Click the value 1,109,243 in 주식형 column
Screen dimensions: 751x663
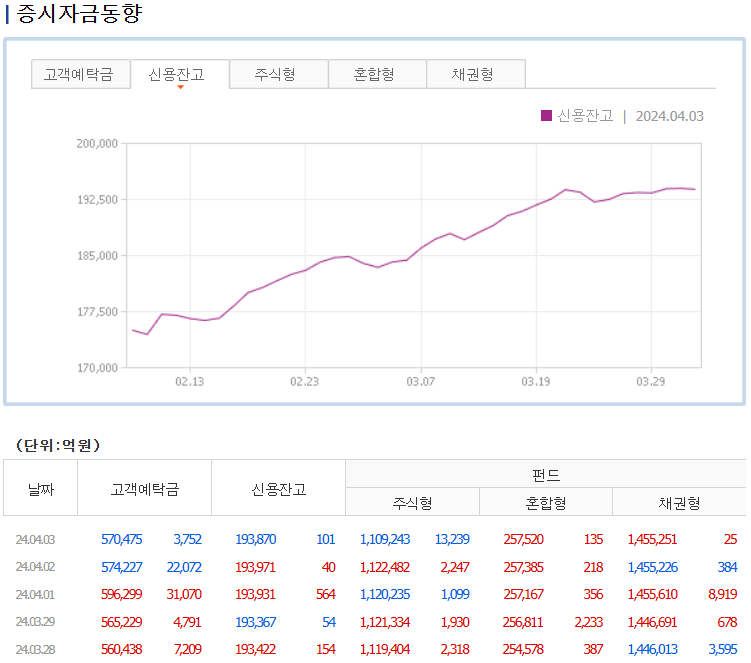[x=385, y=539]
